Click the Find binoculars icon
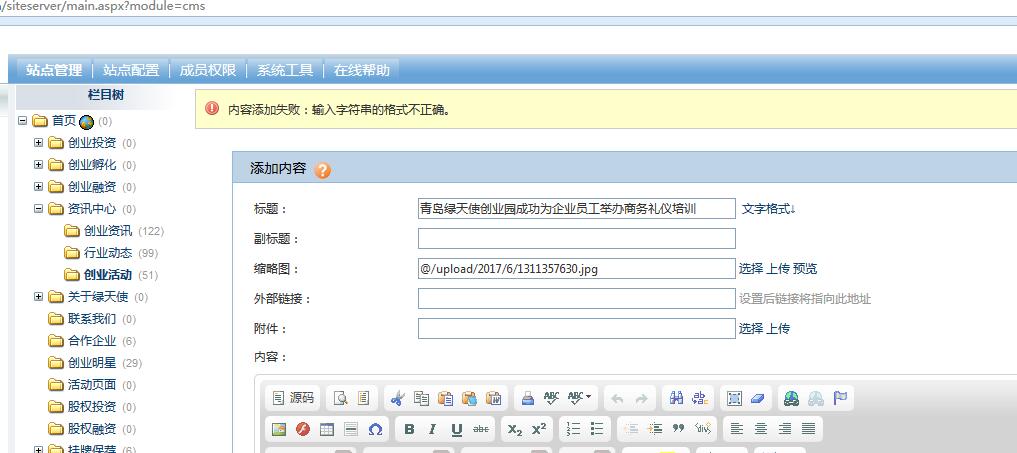Image resolution: width=1017 pixels, height=453 pixels. point(677,398)
